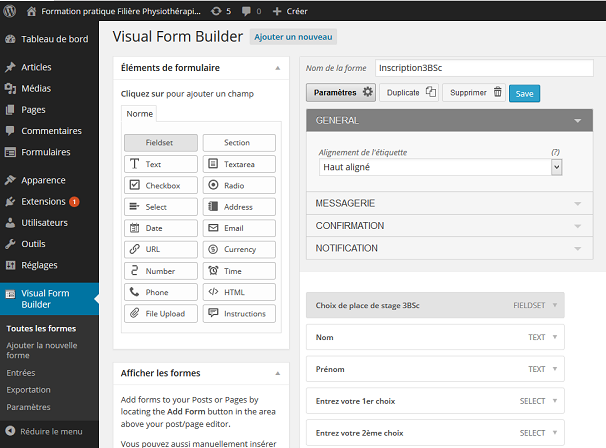Open the Extensions admin menu
This screenshot has width=606, height=448.
(x=43, y=201)
